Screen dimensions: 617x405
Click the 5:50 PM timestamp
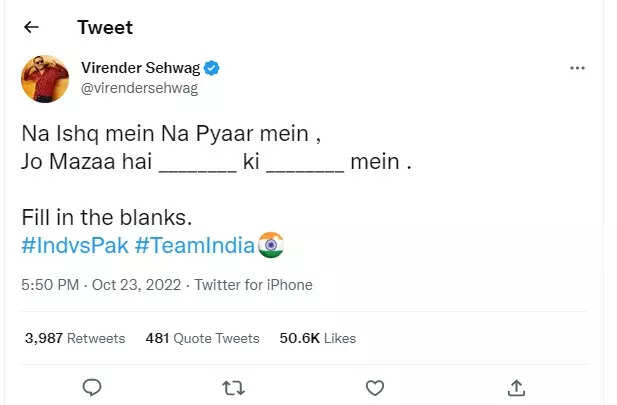click(51, 285)
